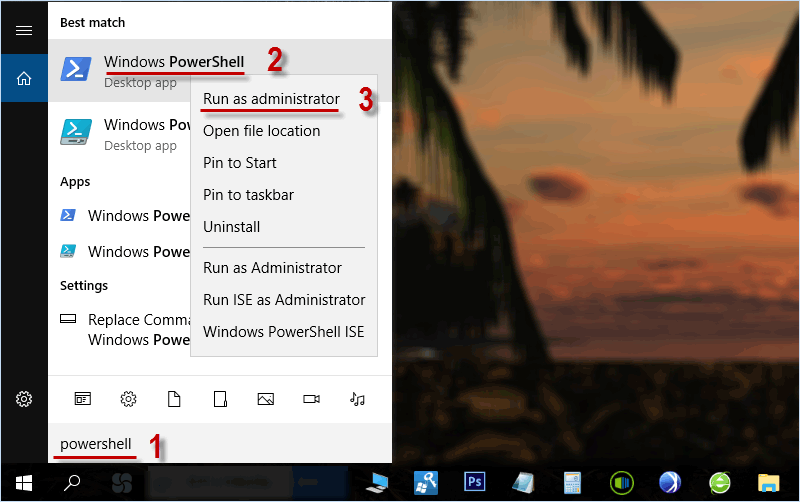Open second Windows PowerShell entry under Apps
The height and width of the screenshot is (502, 800).
(x=120, y=252)
